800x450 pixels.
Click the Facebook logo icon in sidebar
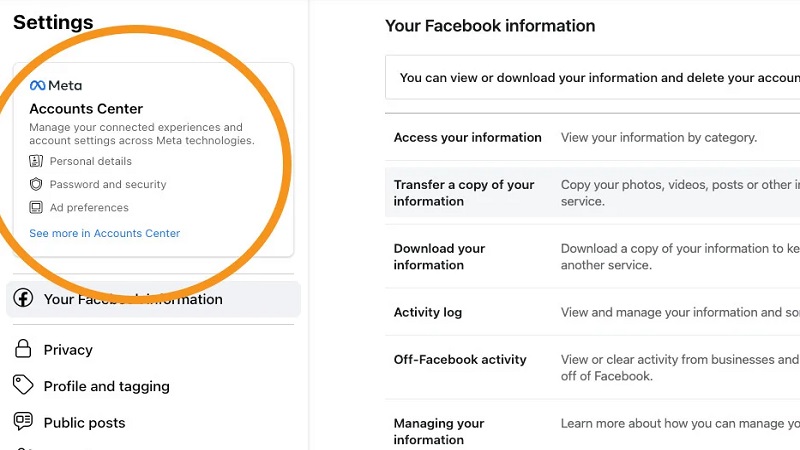(23, 299)
